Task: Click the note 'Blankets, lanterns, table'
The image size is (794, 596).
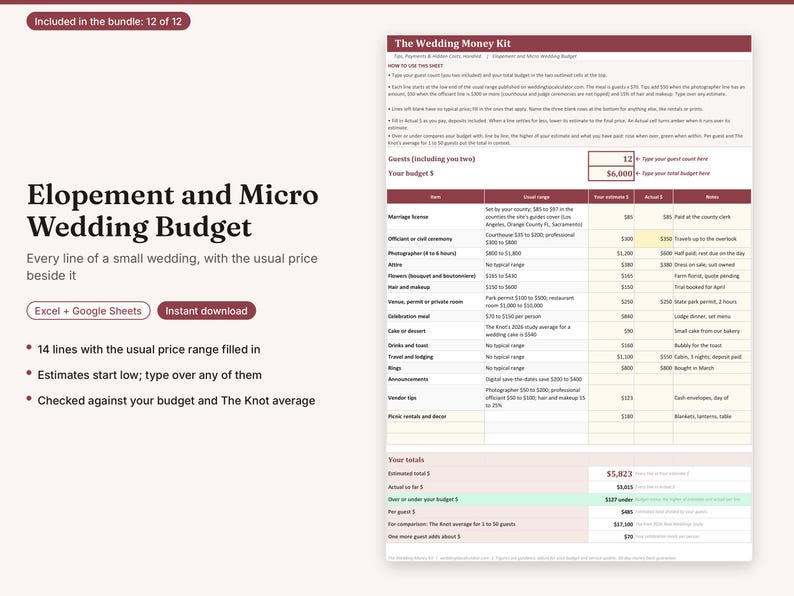Action: click(703, 416)
